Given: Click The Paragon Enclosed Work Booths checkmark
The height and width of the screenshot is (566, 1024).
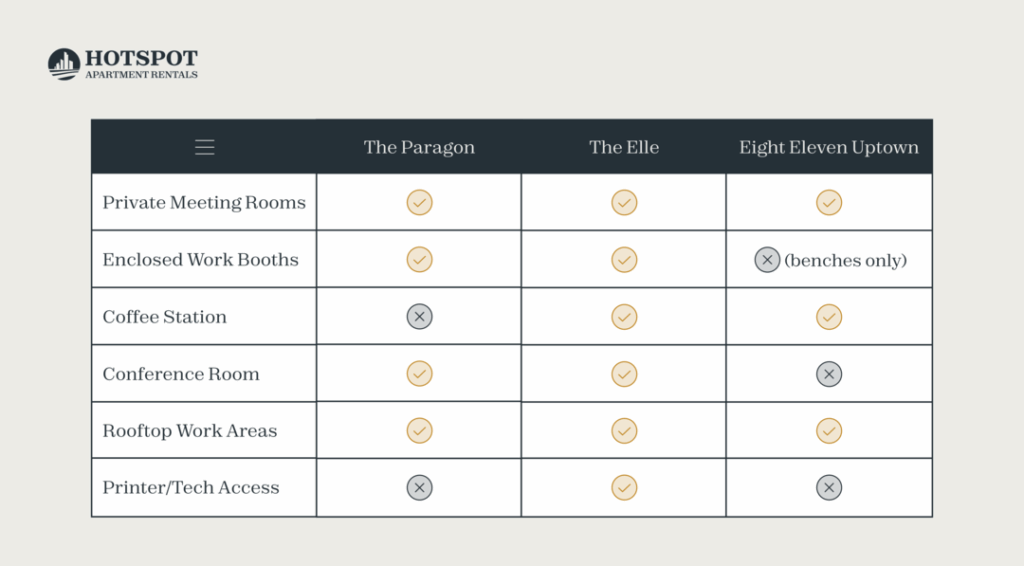Looking at the screenshot, I should click(419, 260).
